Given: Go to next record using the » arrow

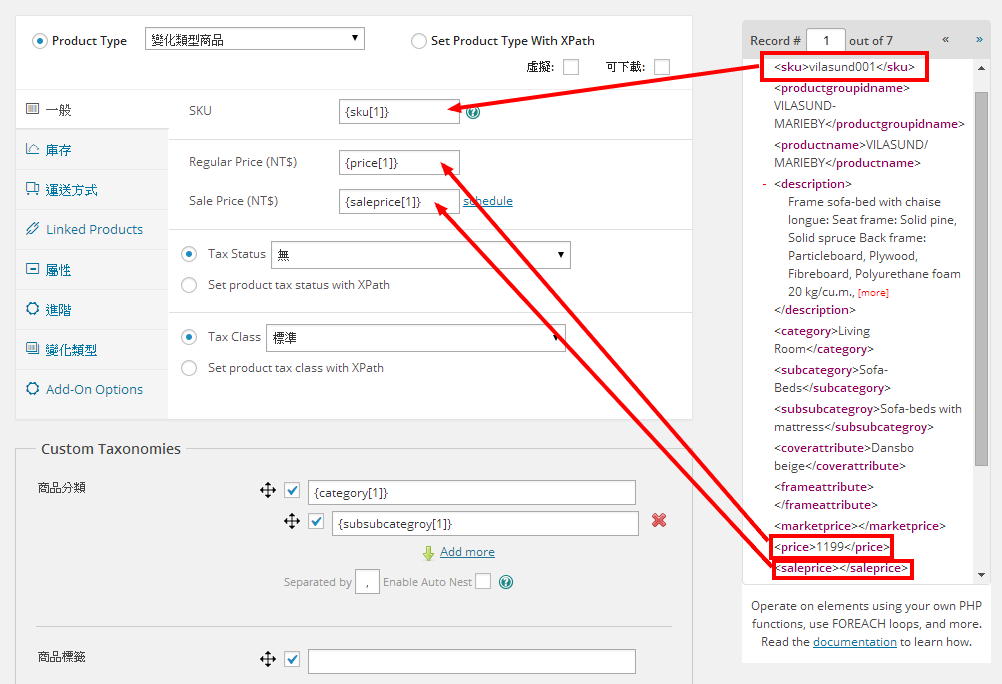Looking at the screenshot, I should pos(979,40).
